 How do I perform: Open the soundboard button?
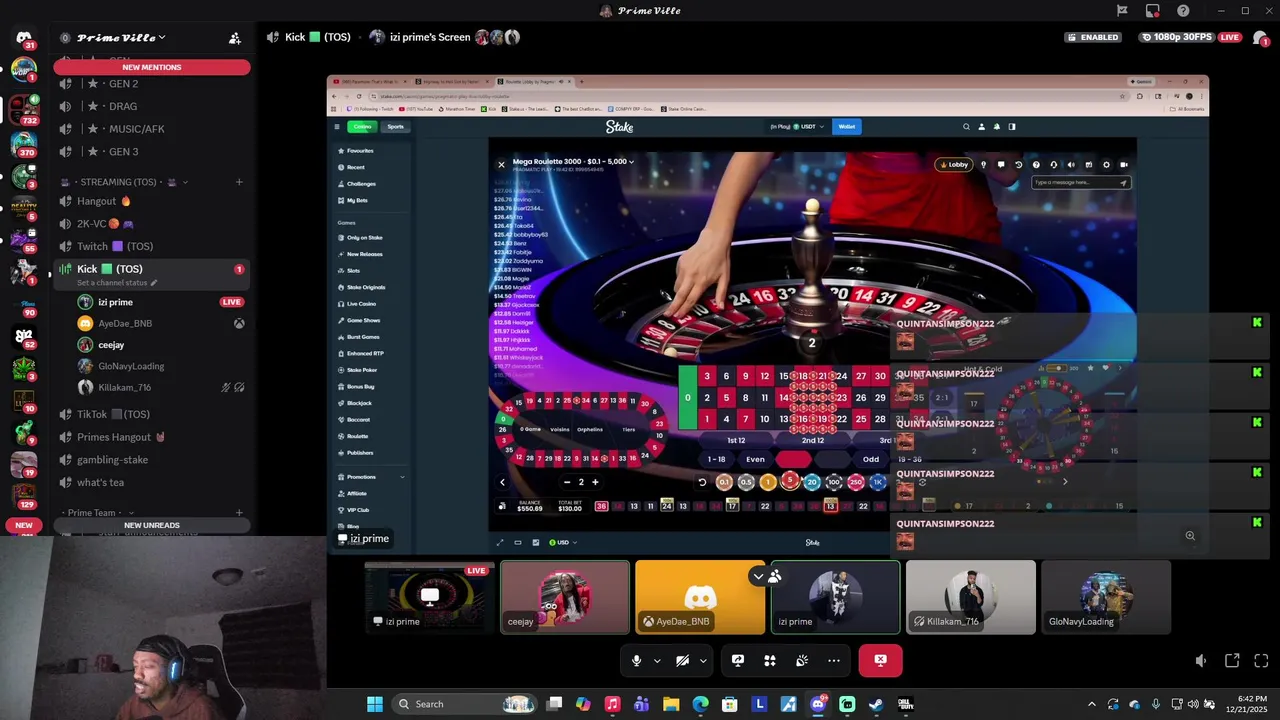pos(802,660)
